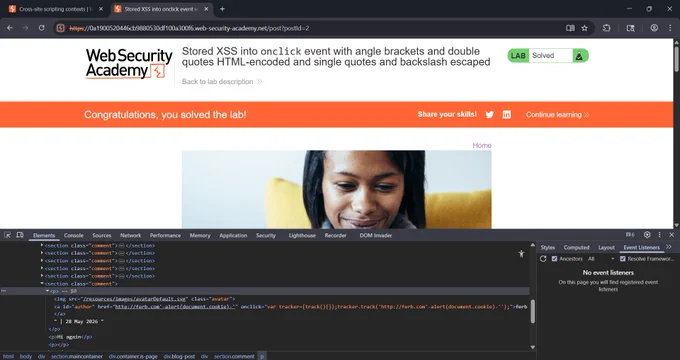This screenshot has width=680, height=360.
Task: Show the Layout sidebar pane
Action: (606, 247)
